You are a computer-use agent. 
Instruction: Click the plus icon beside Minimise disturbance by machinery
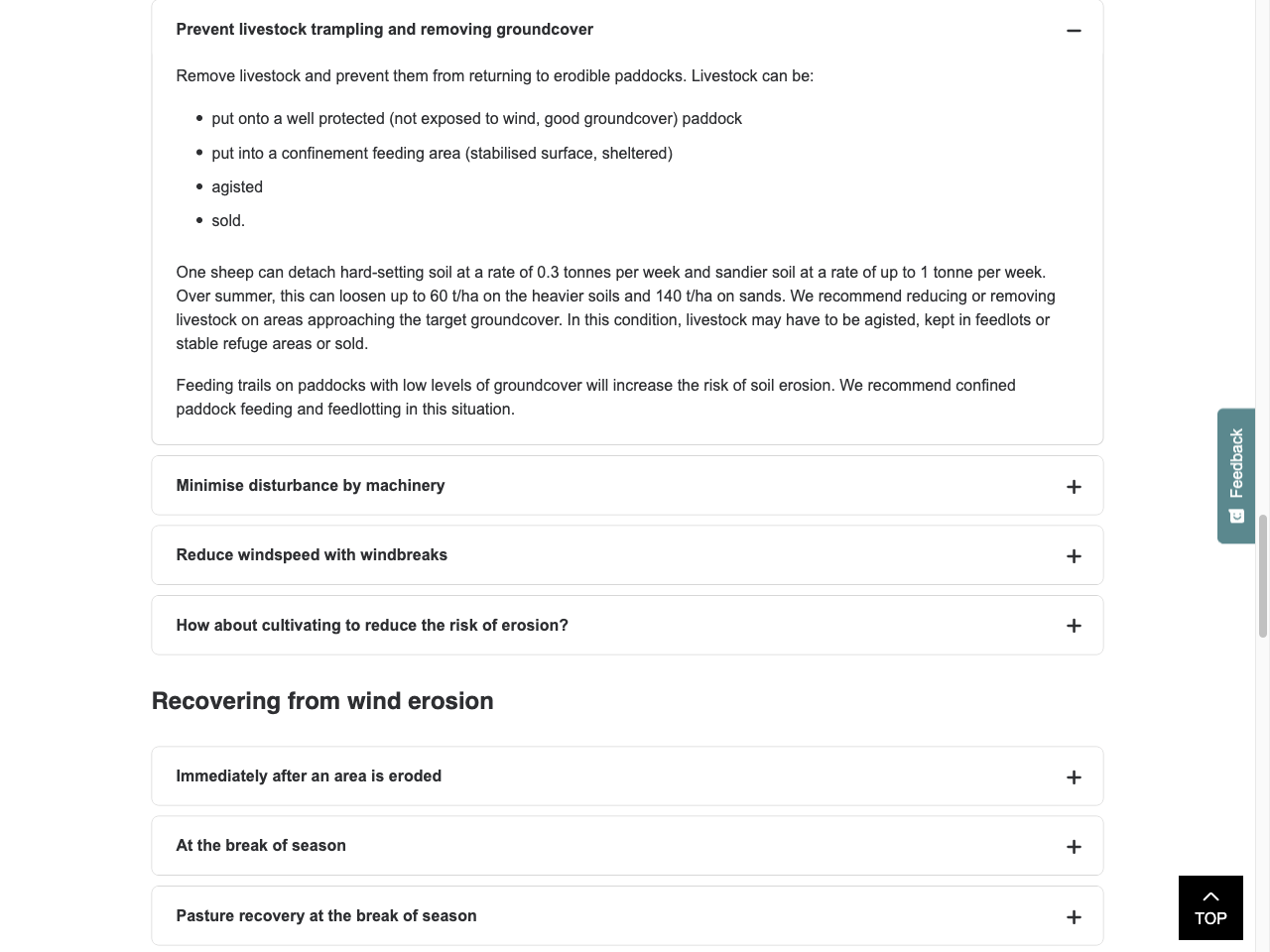[x=1074, y=486]
